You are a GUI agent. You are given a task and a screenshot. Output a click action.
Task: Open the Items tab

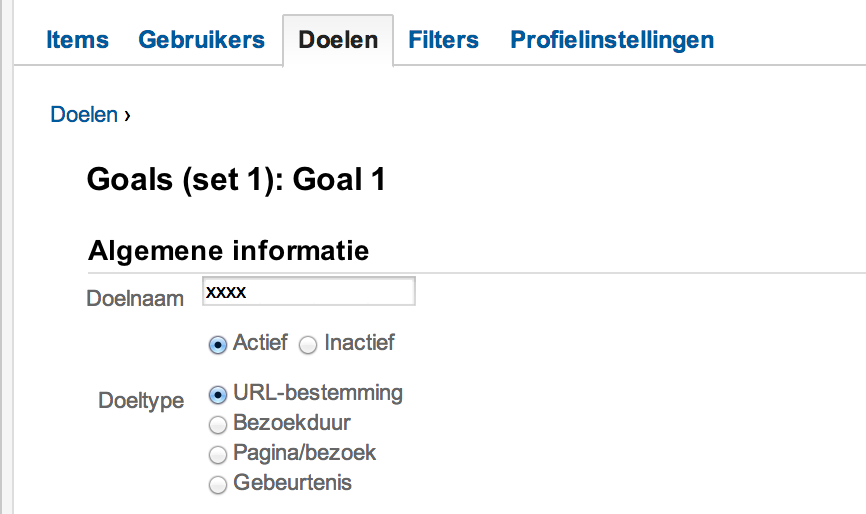point(77,40)
